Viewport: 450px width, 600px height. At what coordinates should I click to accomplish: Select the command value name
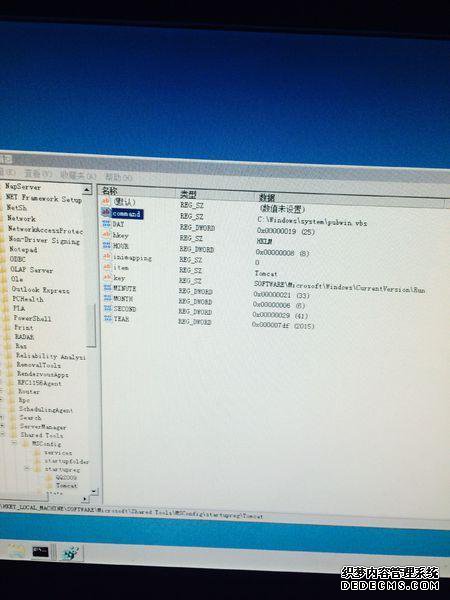[127, 214]
